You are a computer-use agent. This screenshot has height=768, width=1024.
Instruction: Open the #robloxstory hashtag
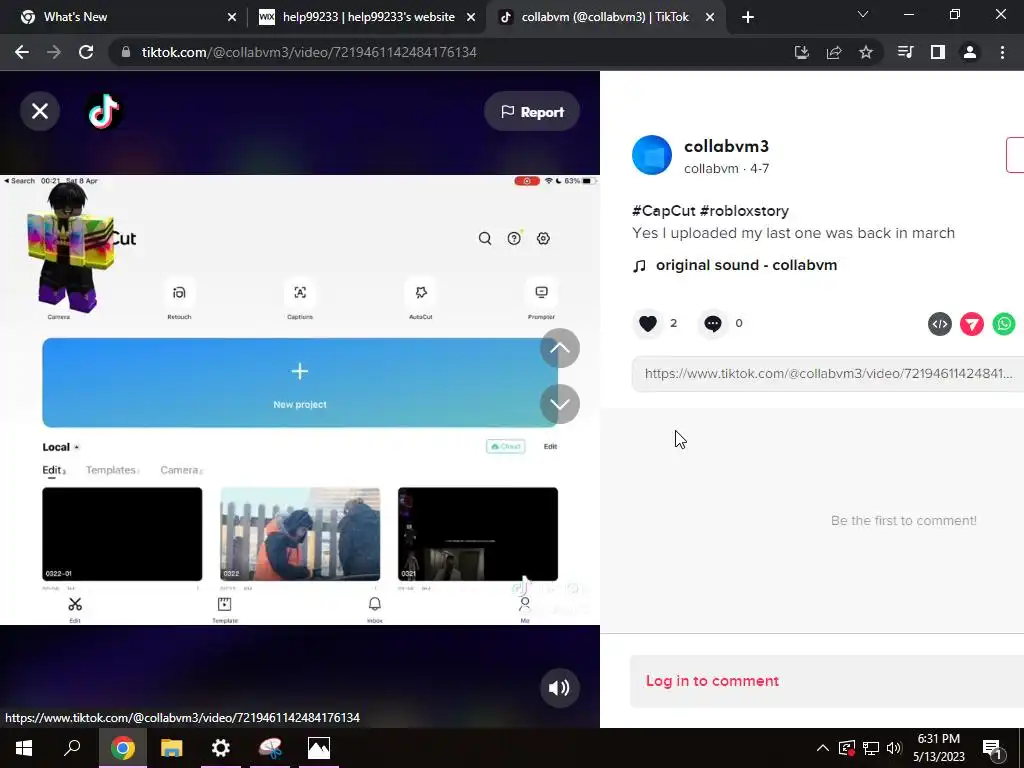(744, 211)
